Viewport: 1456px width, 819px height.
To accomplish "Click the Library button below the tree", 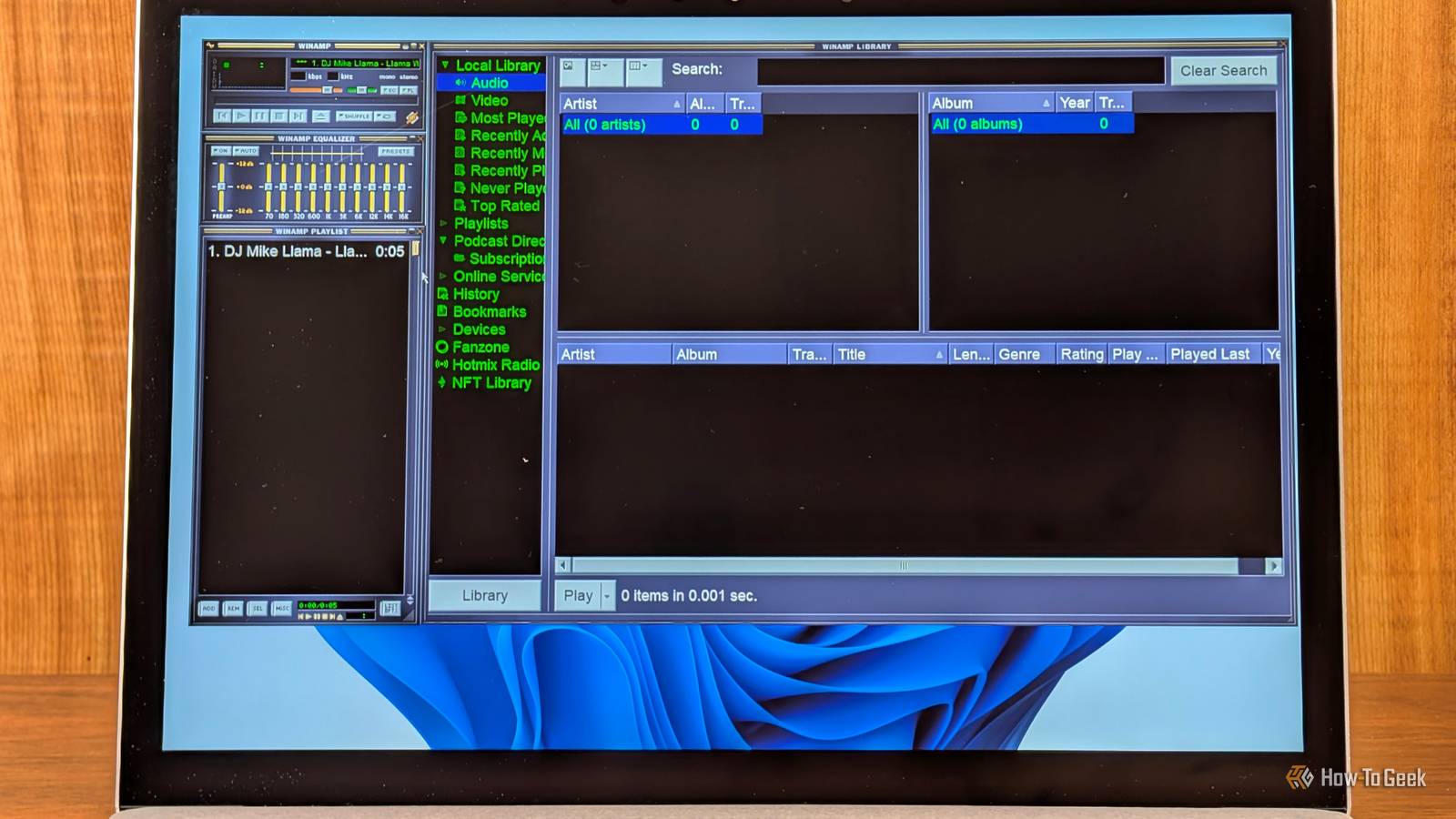I will [485, 595].
